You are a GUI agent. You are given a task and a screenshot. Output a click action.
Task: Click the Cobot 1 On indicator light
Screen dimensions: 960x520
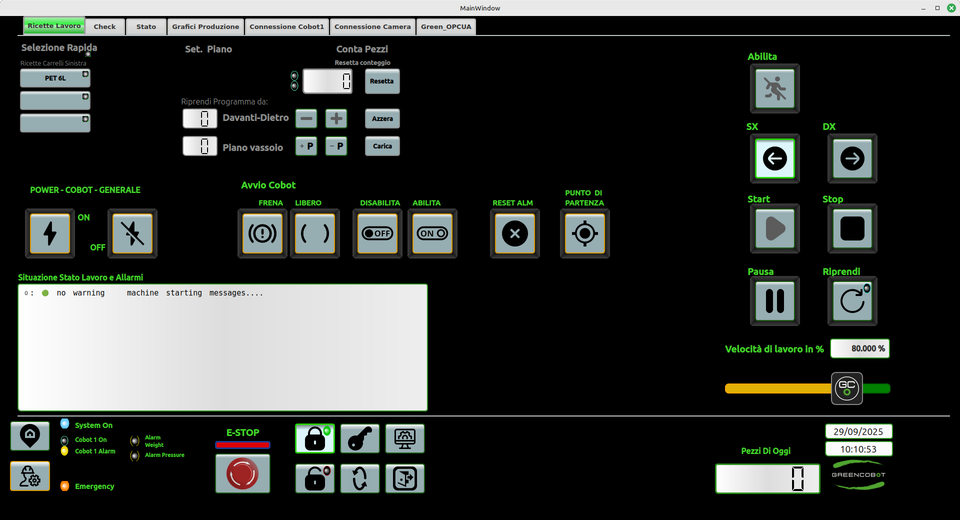(x=64, y=440)
